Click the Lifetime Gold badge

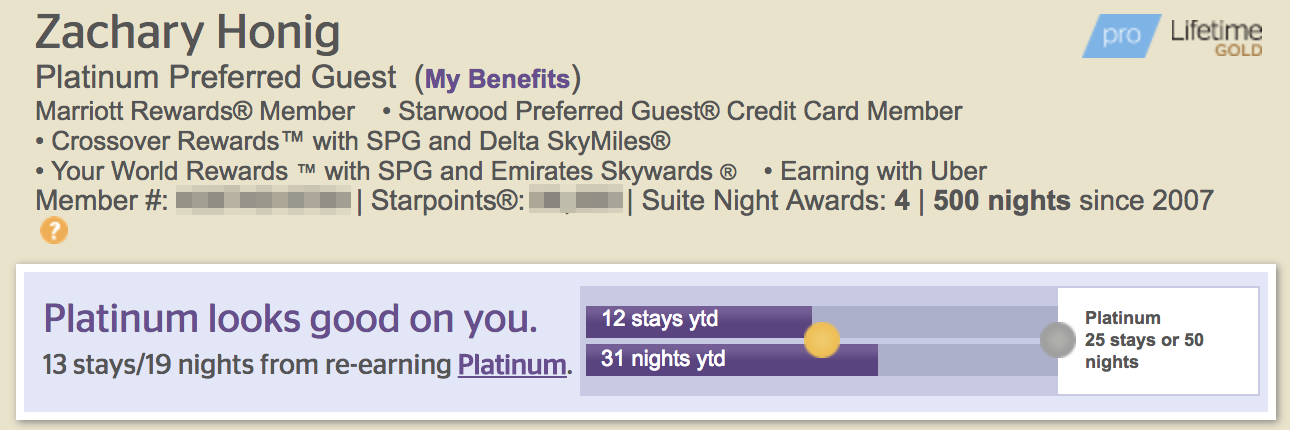coord(1215,37)
